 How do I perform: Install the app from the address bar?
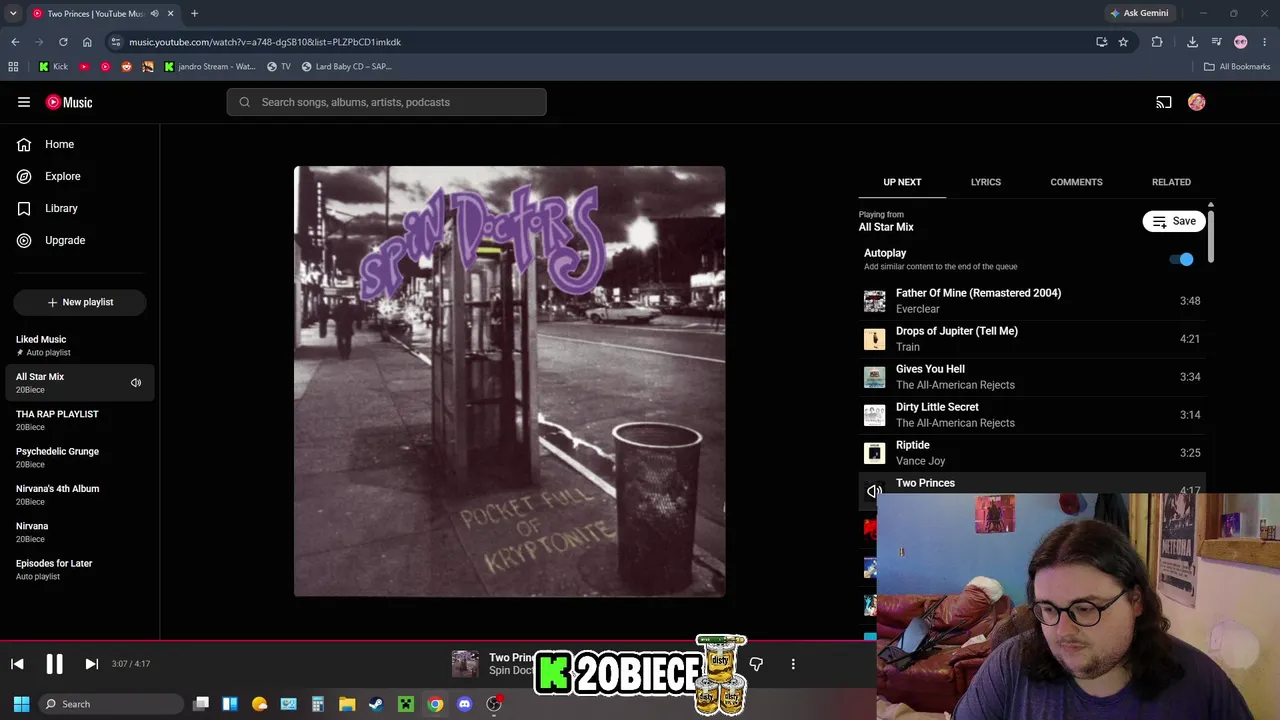[x=1101, y=42]
